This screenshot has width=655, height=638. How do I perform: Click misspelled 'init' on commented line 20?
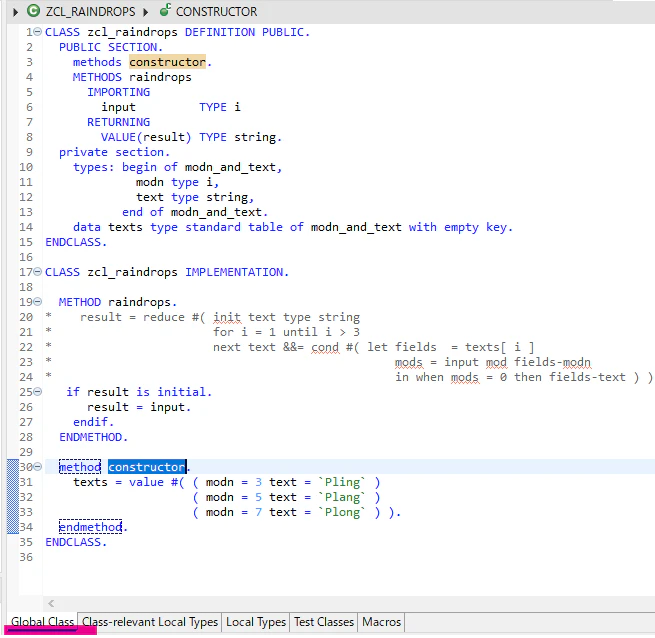click(227, 317)
